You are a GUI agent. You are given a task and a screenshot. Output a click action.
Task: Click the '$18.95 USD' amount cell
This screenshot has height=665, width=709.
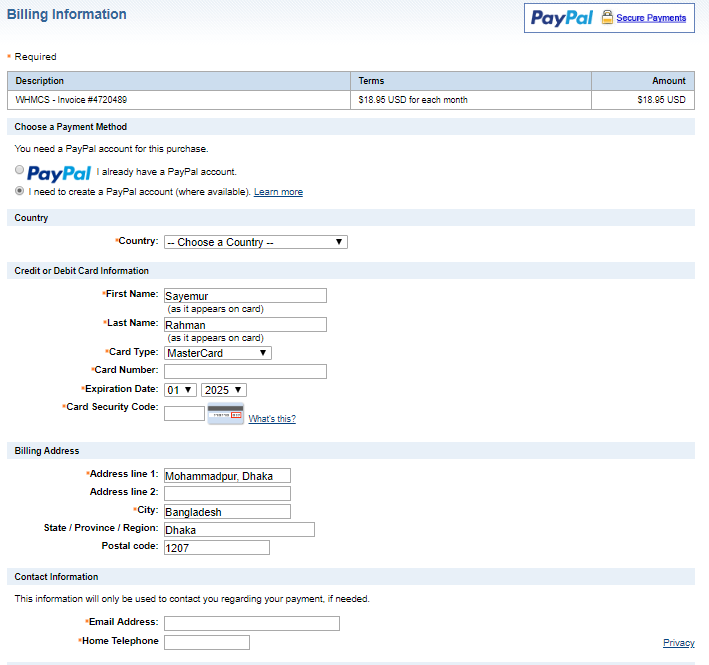pos(643,100)
